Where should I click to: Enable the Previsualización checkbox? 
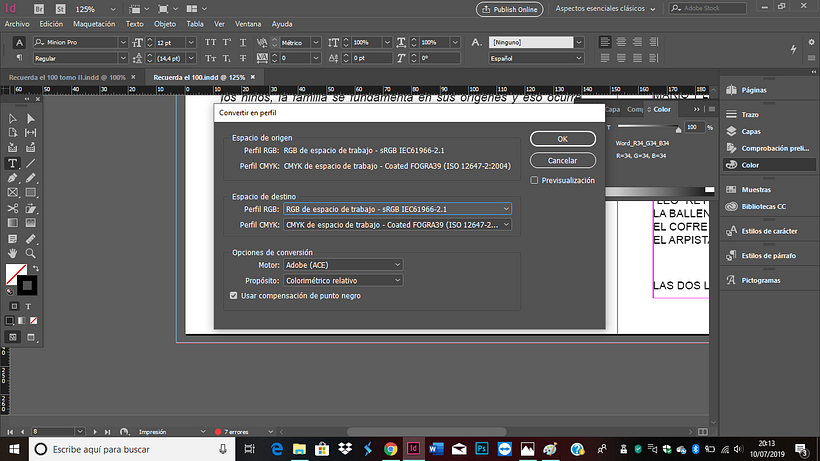tap(534, 180)
